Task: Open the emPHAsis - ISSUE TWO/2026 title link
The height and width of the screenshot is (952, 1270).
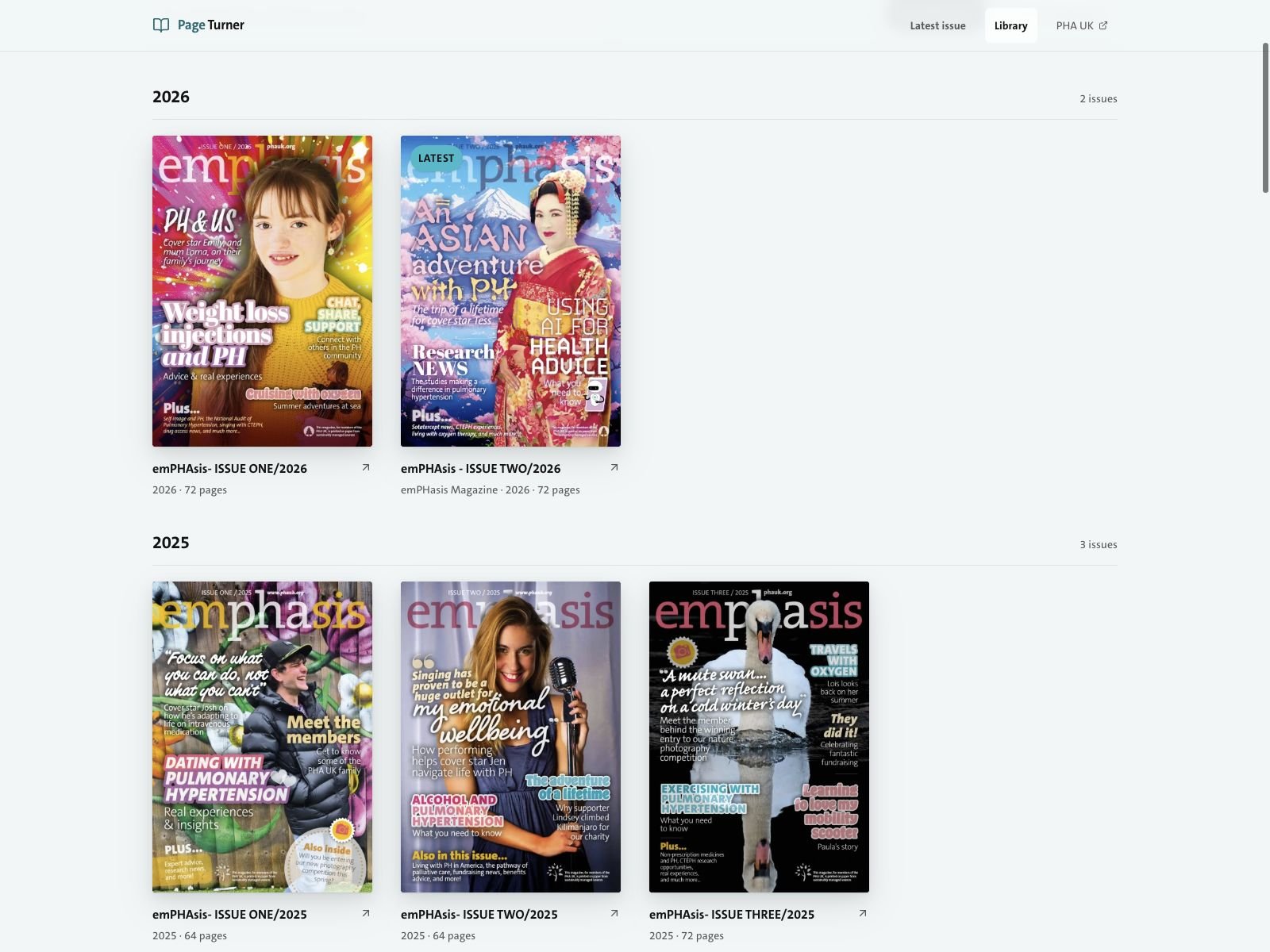Action: click(x=480, y=469)
